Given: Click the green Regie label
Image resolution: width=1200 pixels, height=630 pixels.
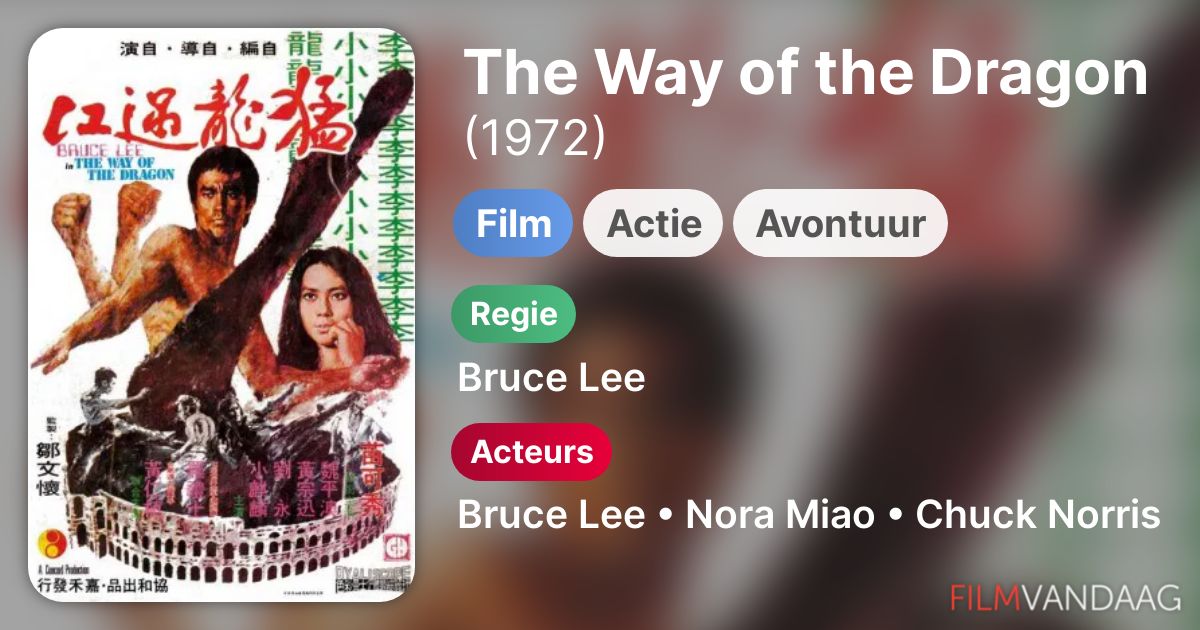Looking at the screenshot, I should coord(514,314).
